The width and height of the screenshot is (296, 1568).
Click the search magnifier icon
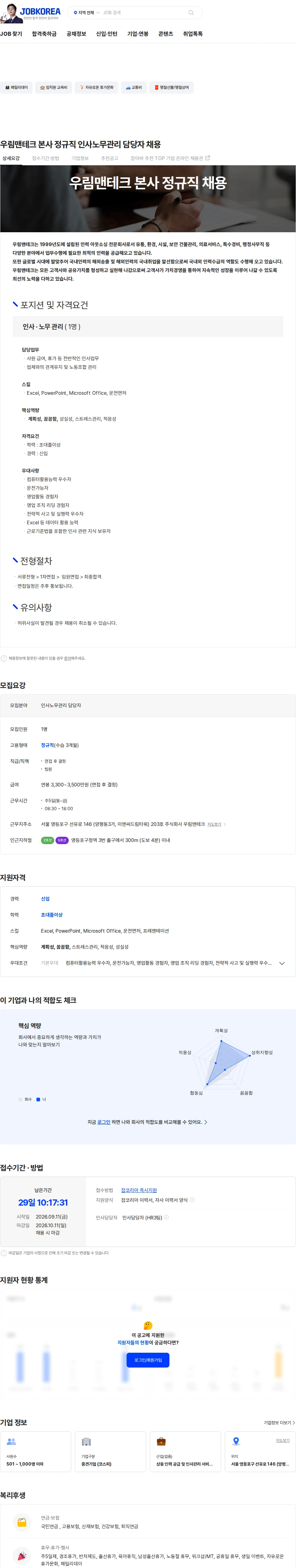click(191, 13)
